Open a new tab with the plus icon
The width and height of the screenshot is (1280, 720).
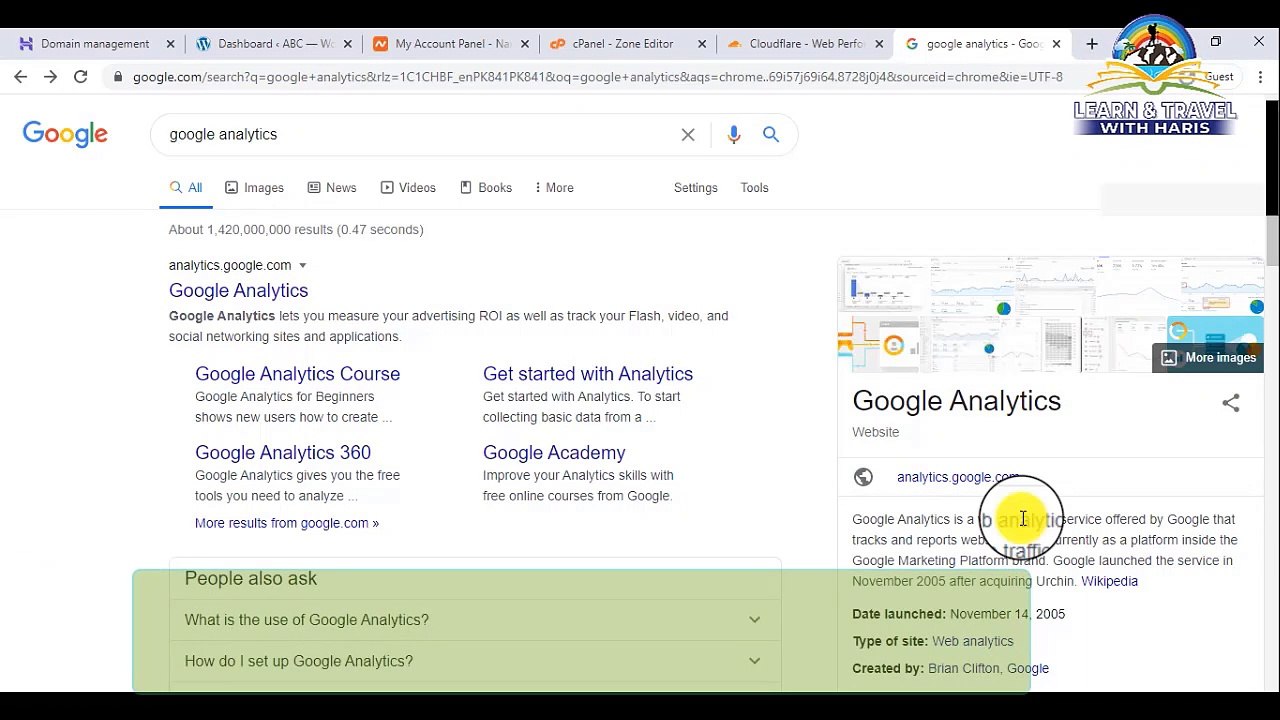(x=1092, y=44)
